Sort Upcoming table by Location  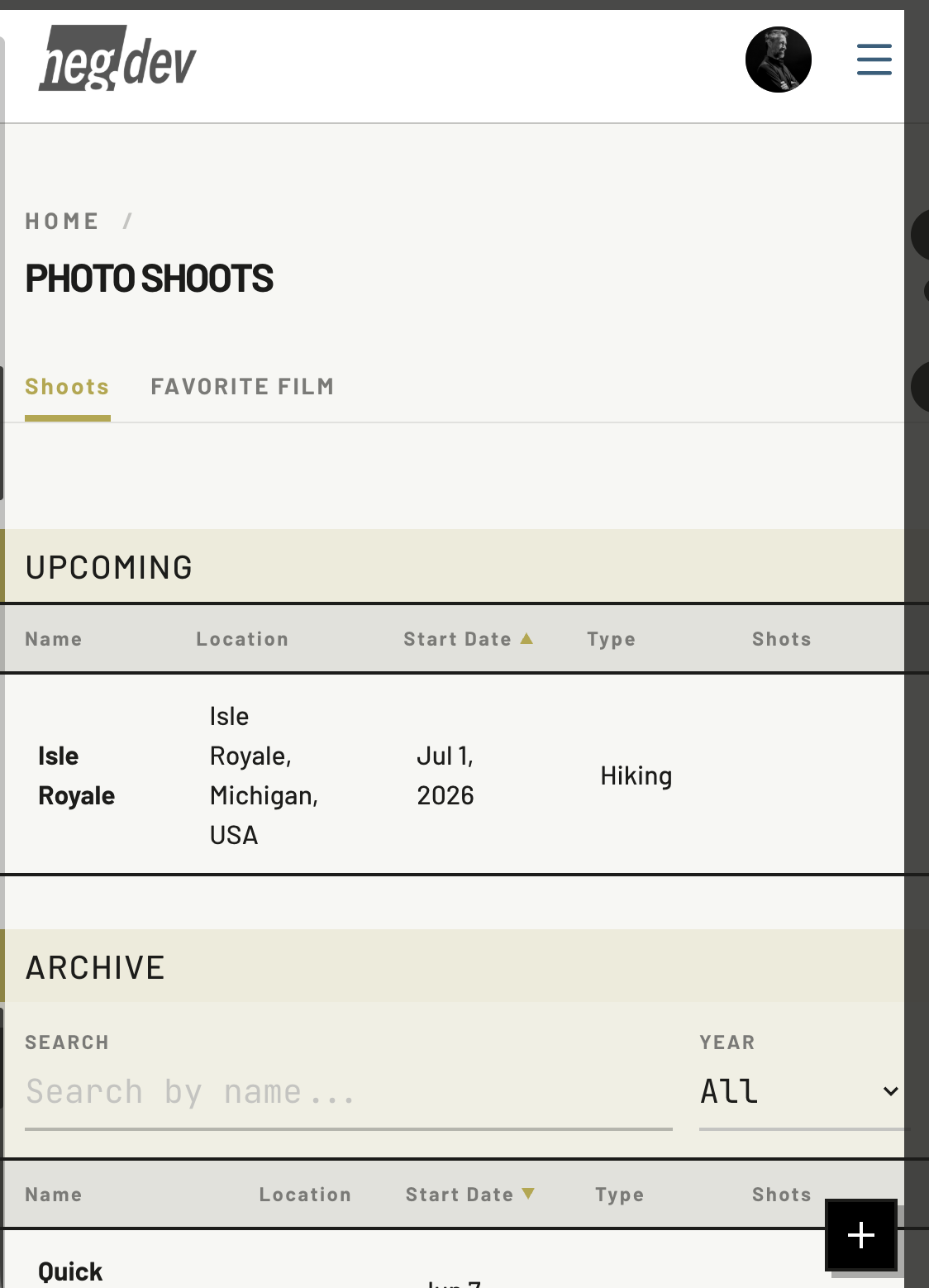(x=242, y=639)
